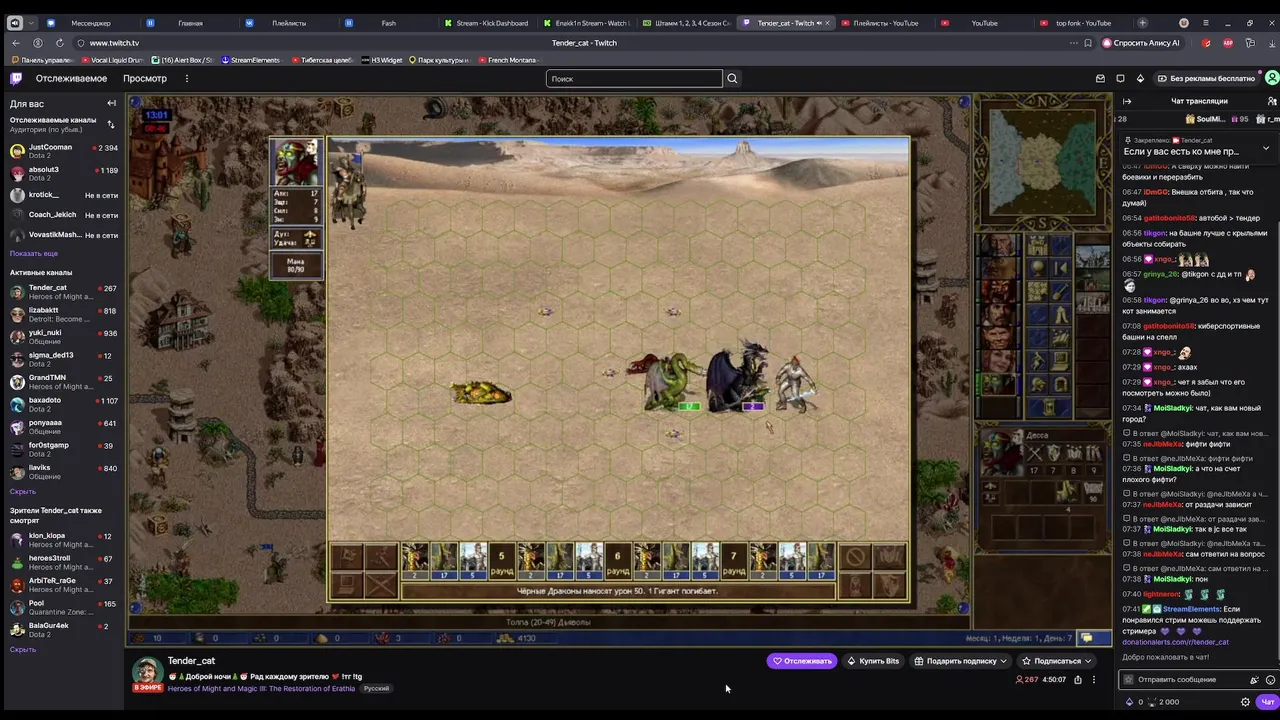Click the Русский language tag

point(376,689)
